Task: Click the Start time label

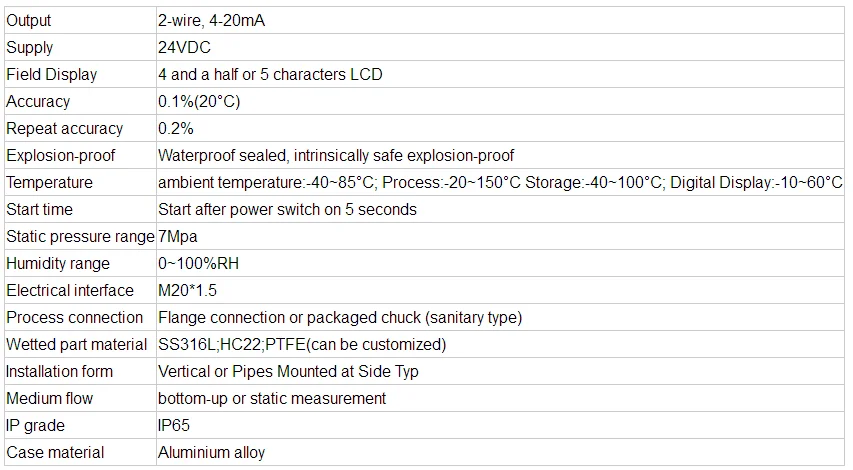Action: coord(39,209)
